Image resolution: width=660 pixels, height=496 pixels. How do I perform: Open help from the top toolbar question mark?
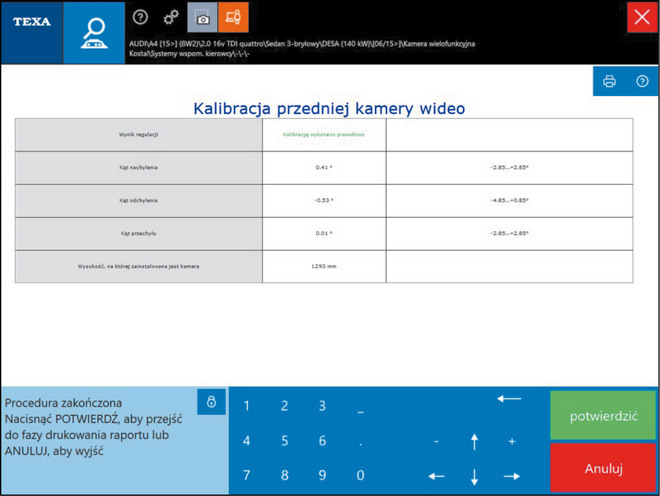[140, 17]
